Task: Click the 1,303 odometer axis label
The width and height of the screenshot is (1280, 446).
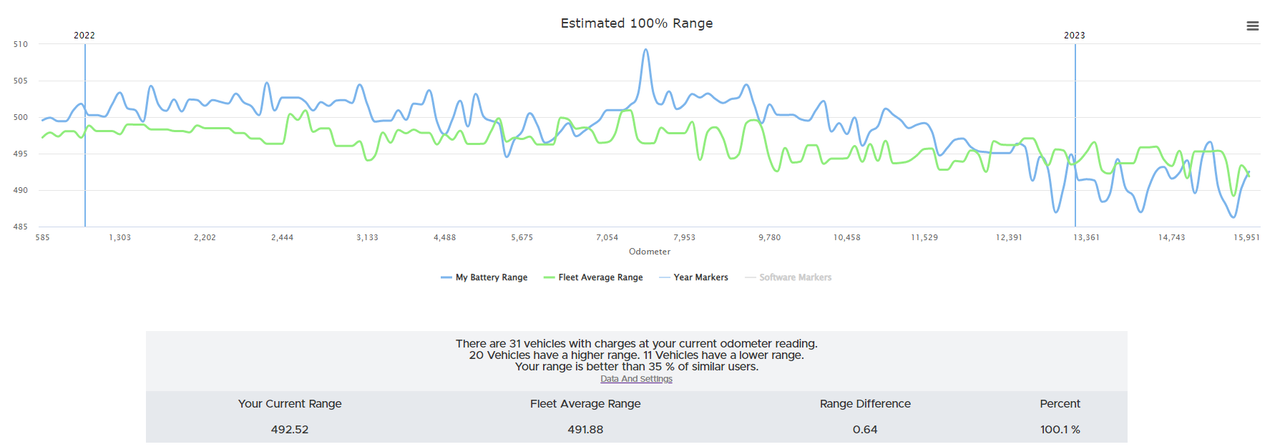Action: [119, 238]
